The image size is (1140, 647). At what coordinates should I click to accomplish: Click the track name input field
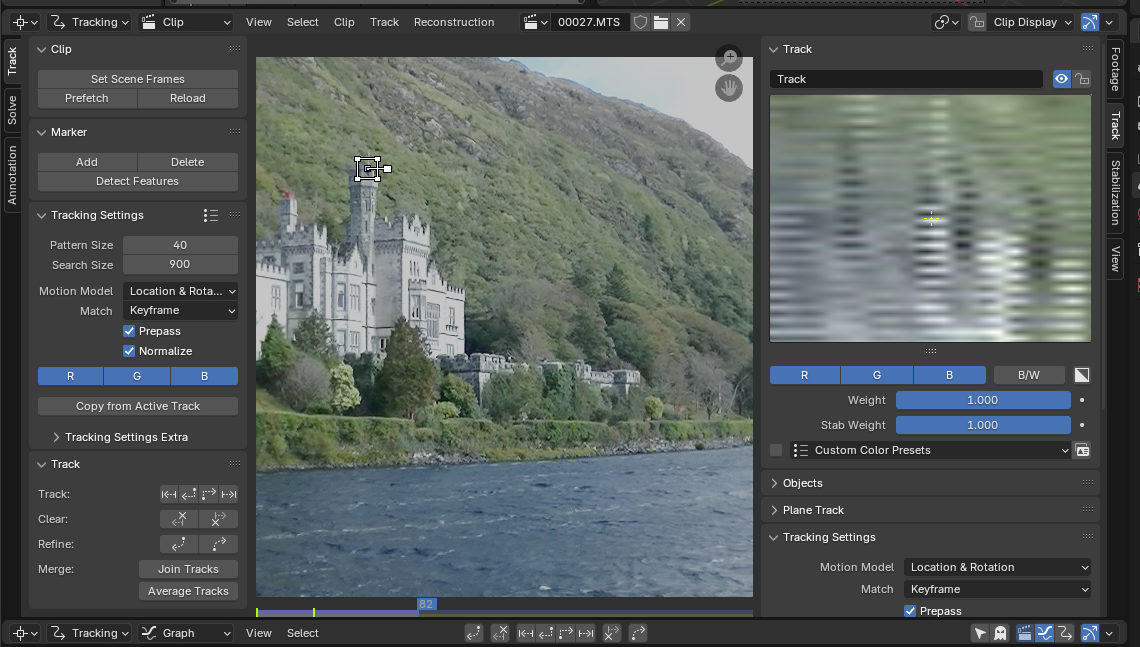(x=907, y=79)
